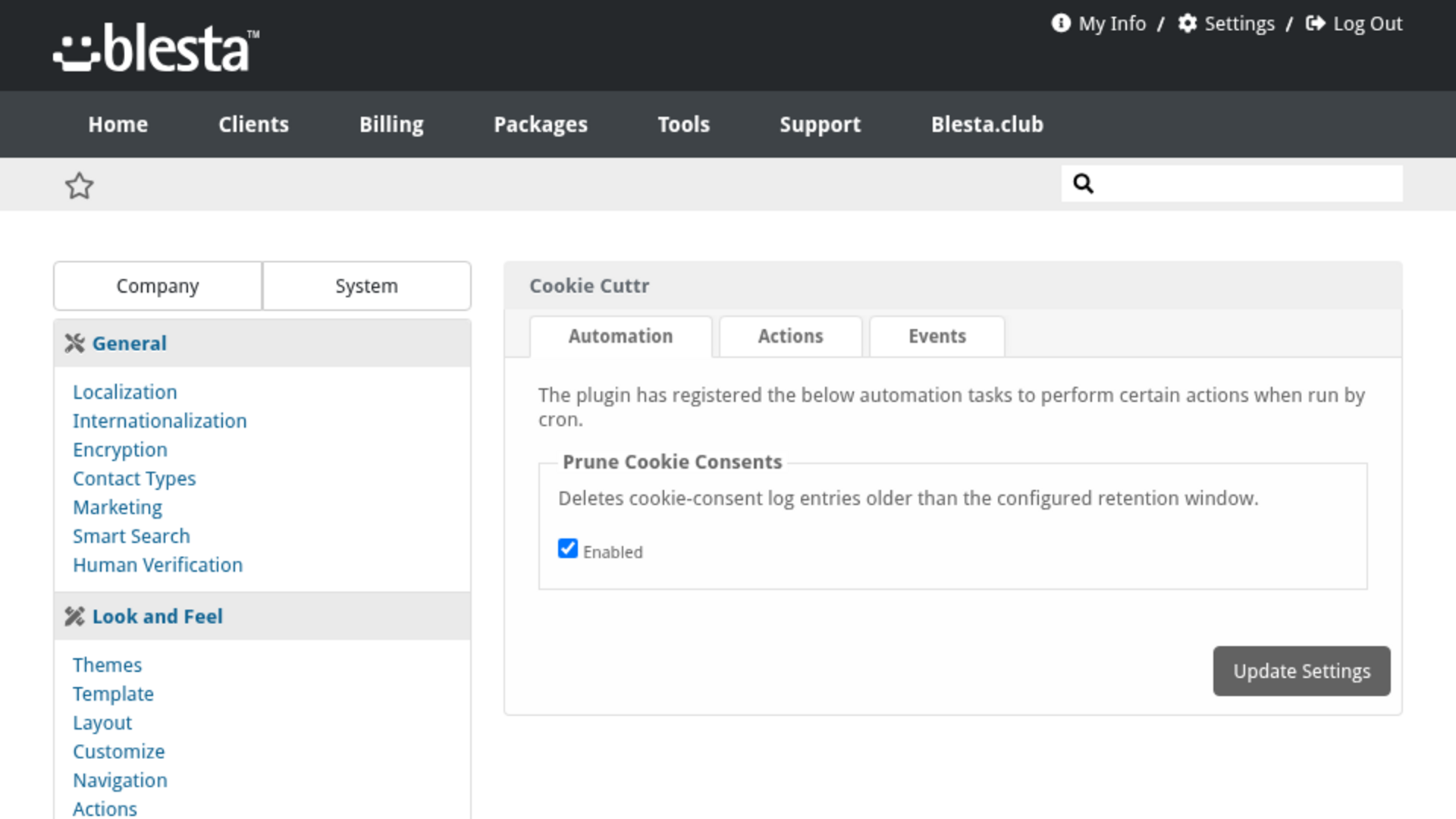Click the Log Out arrow icon
The height and width of the screenshot is (819, 1456).
tap(1316, 24)
